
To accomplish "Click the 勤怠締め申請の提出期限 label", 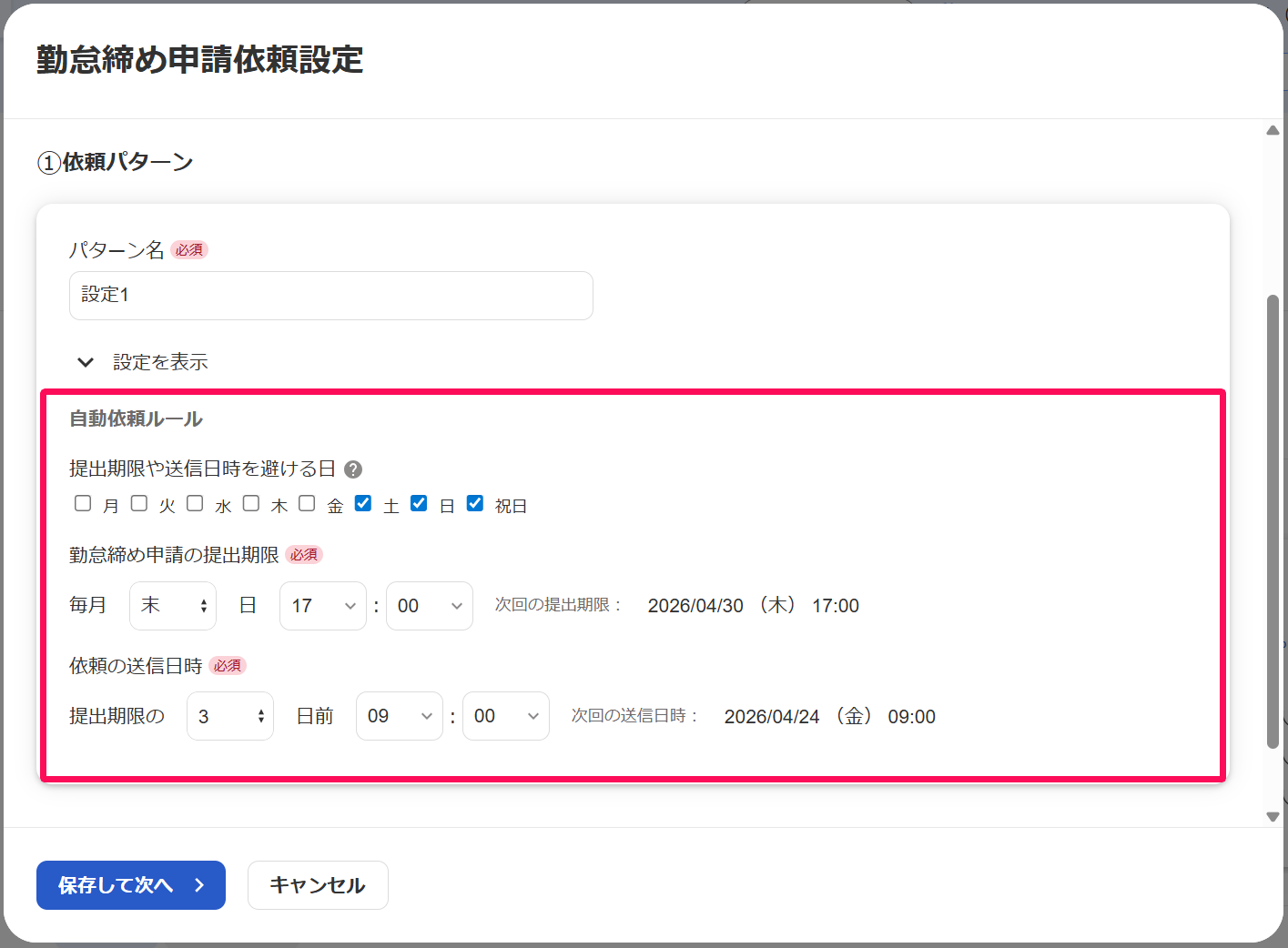I will coord(174,555).
